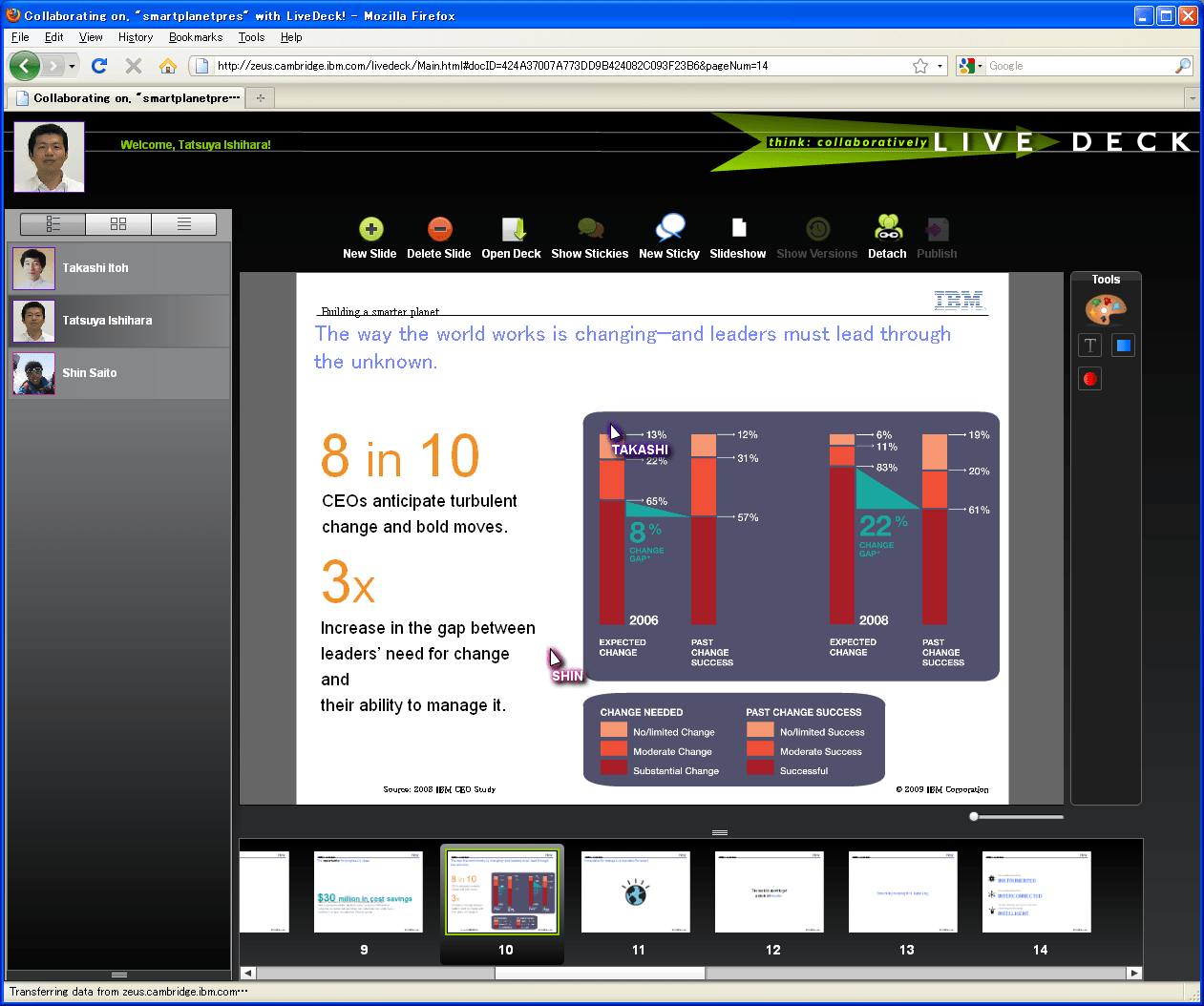Open the search engine selector dropdown
1204x1006 pixels.
pyautogui.click(x=970, y=66)
